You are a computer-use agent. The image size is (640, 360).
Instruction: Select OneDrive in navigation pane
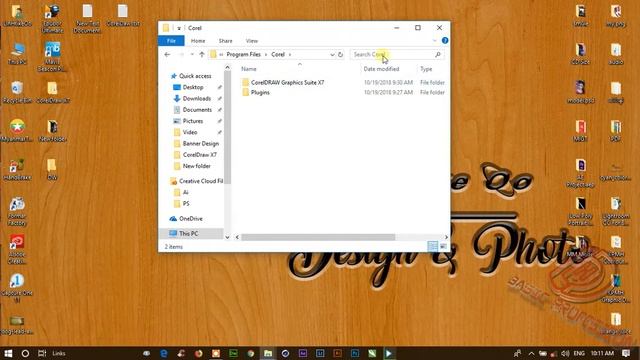[186, 219]
